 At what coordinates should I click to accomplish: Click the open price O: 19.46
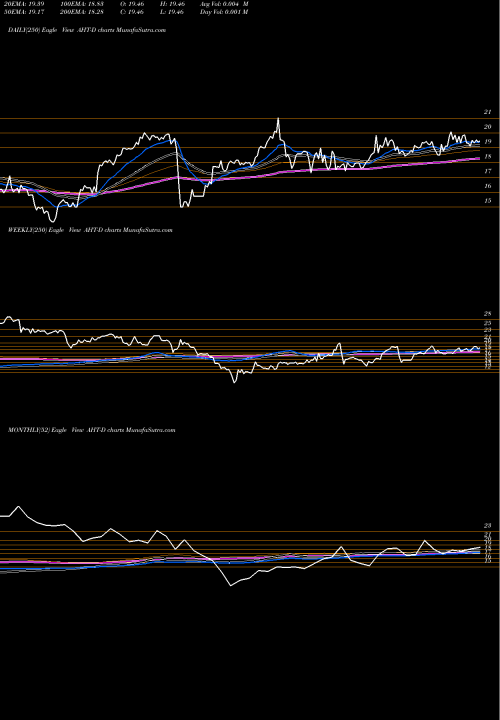[x=131, y=4]
